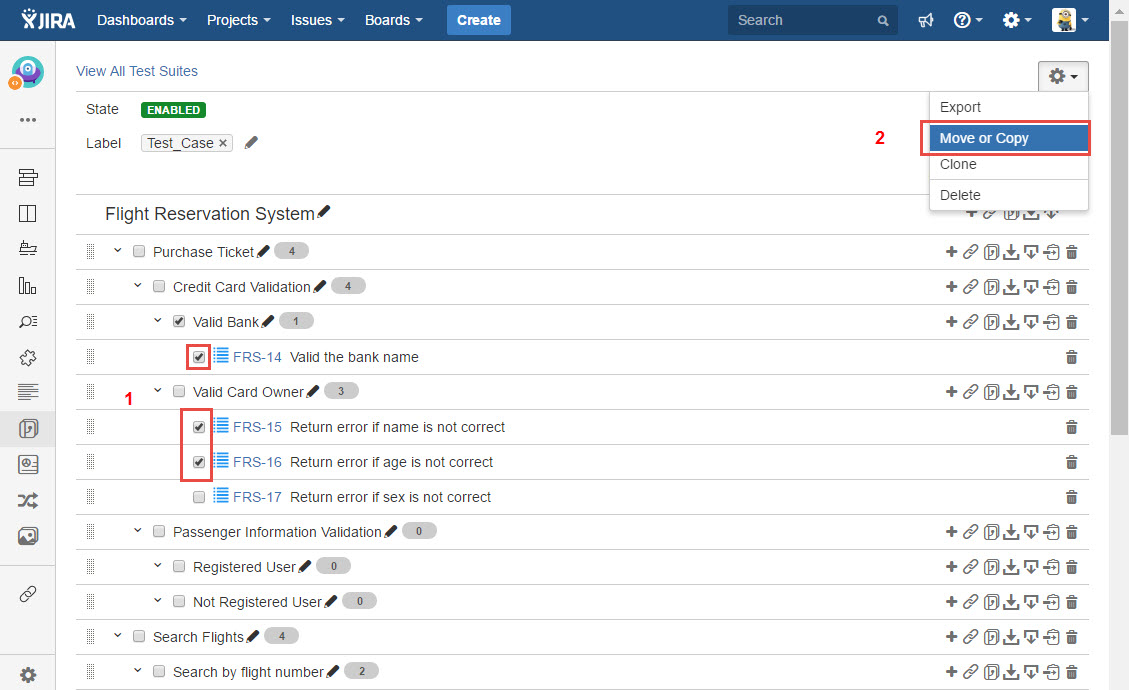Collapse the Valid Bank folder
This screenshot has height=690, width=1129.
(158, 321)
